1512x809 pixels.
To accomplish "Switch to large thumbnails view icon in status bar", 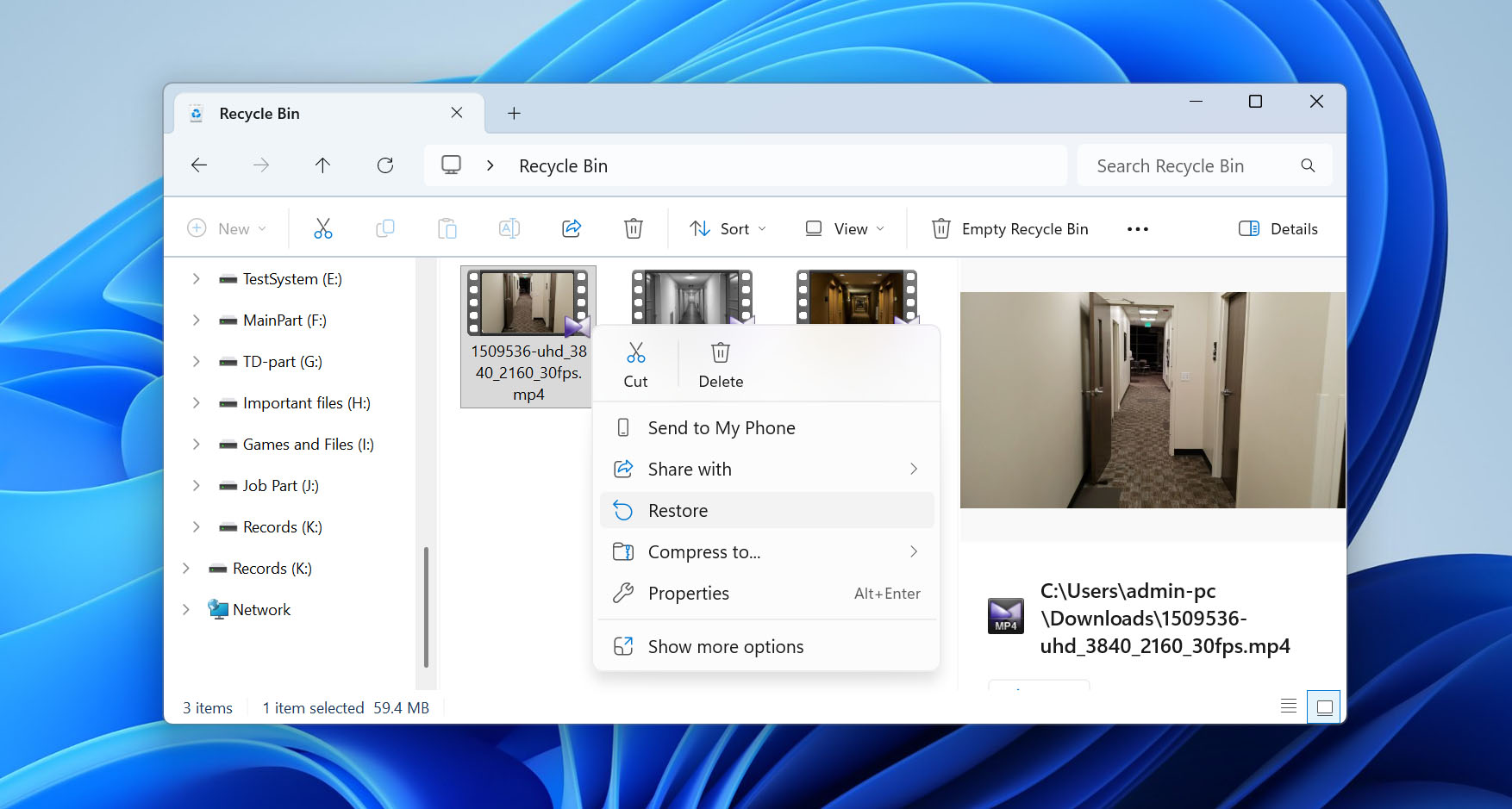I will [1324, 707].
